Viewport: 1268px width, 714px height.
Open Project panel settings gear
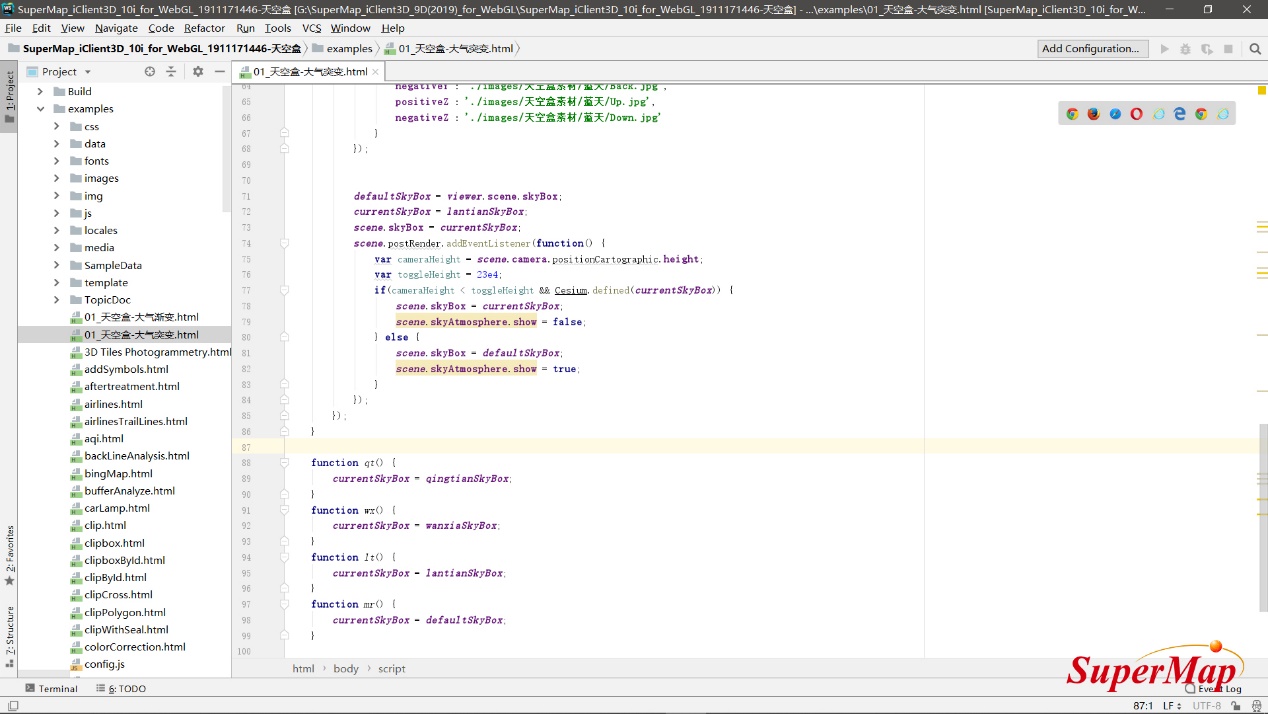coord(198,72)
